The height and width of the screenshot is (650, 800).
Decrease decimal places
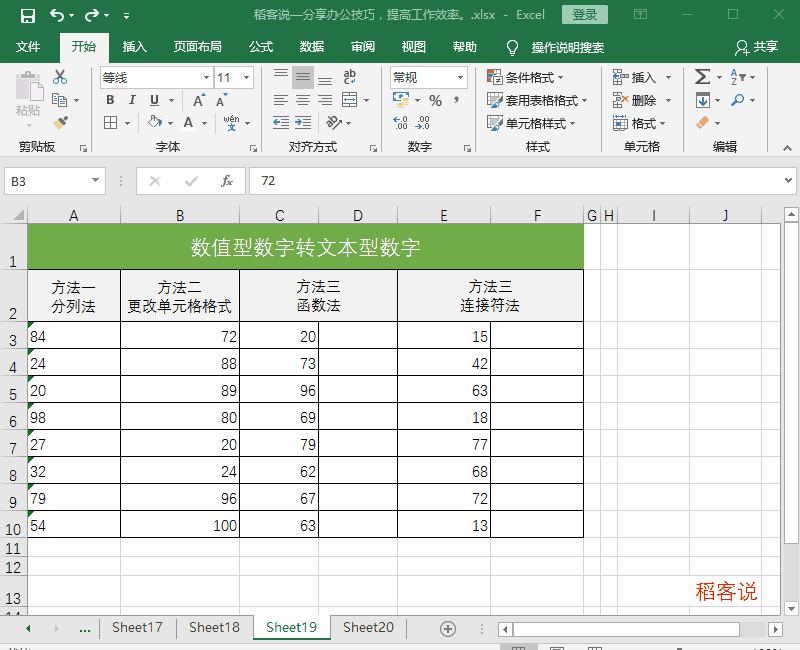click(x=423, y=122)
